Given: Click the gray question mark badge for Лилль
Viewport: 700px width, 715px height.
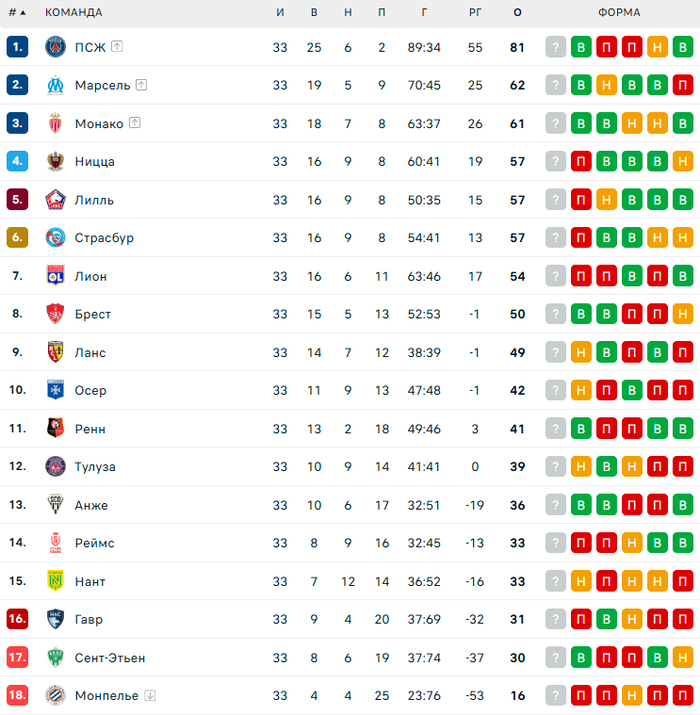Looking at the screenshot, I should [556, 200].
